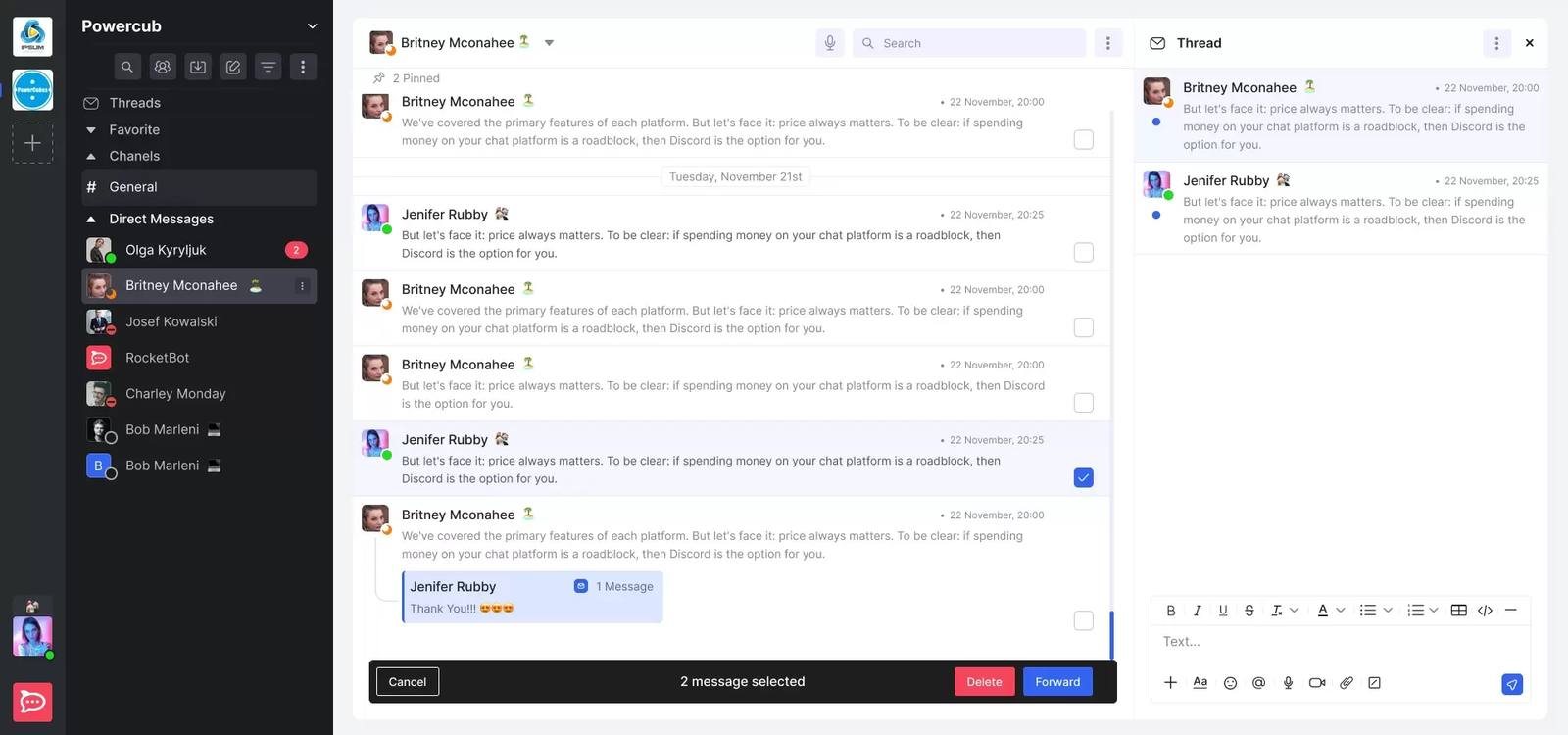Uncheck the selected Jenifer Rubby message checkbox
This screenshot has width=1568, height=735.
pos(1083,477)
